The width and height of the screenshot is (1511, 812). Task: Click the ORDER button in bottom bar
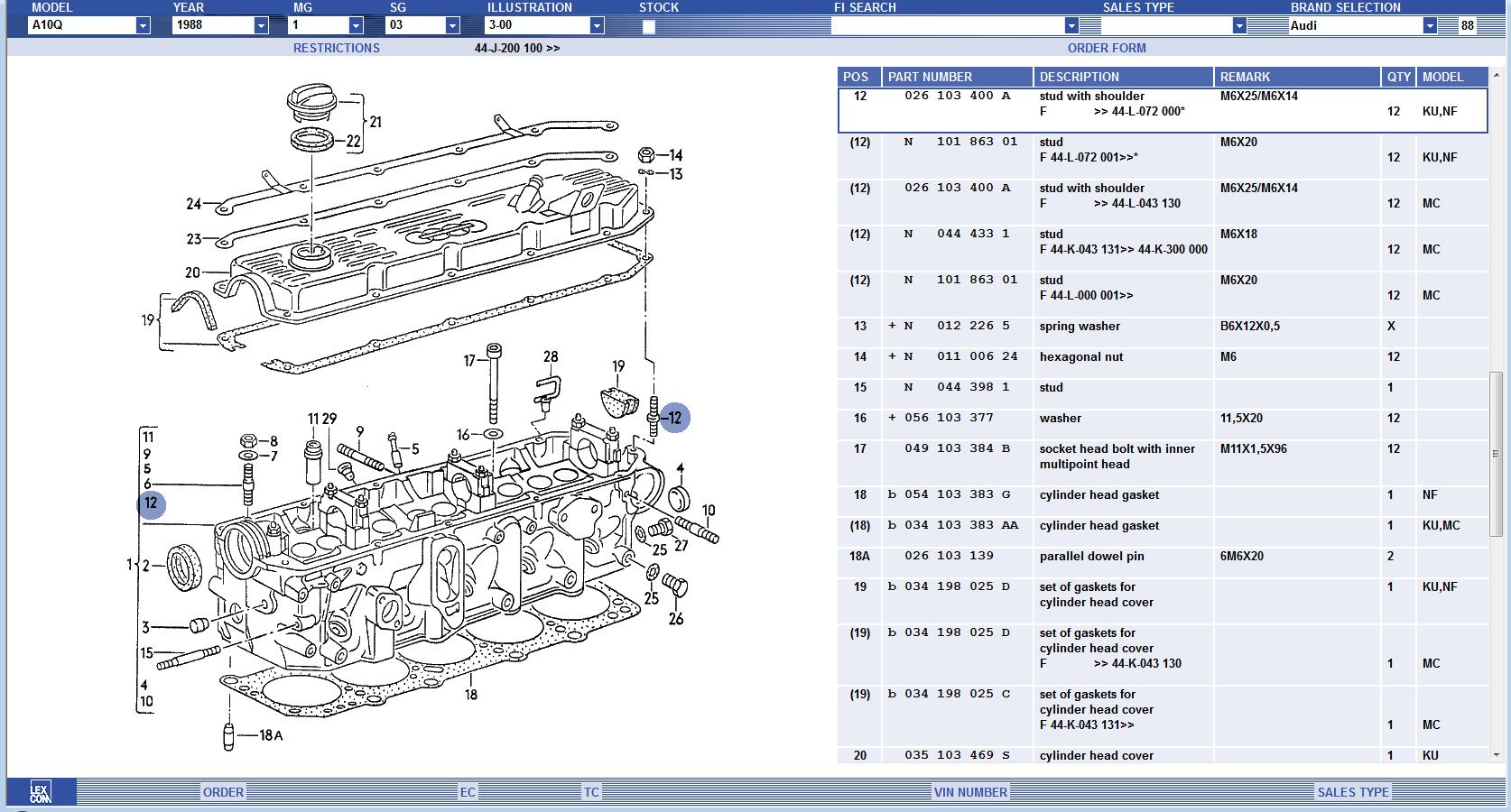pos(223,792)
